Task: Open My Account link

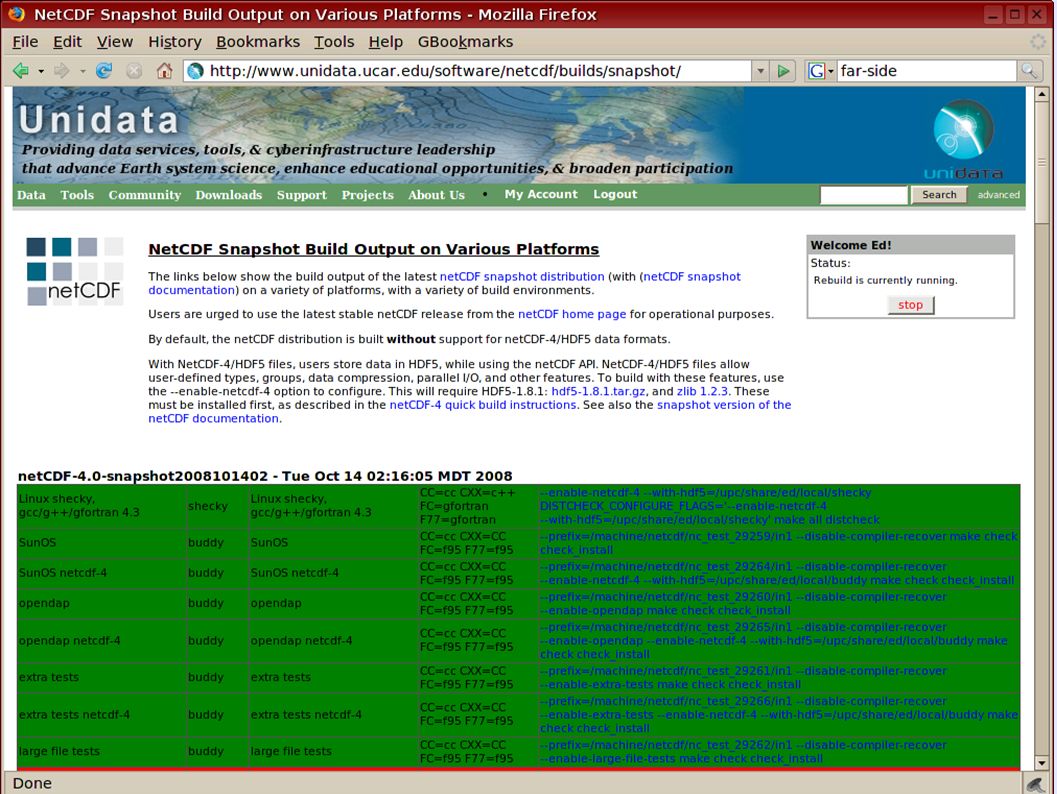Action: click(541, 194)
